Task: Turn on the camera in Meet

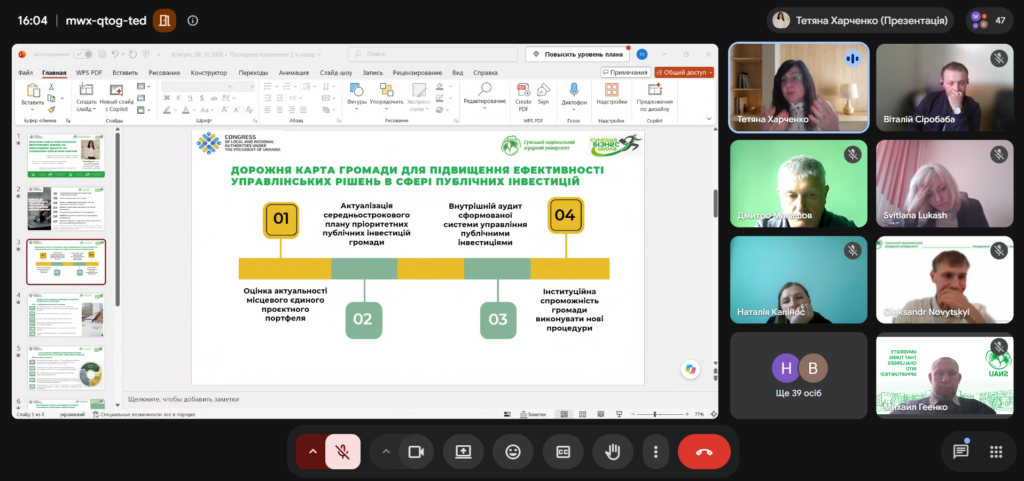Action: (x=416, y=452)
